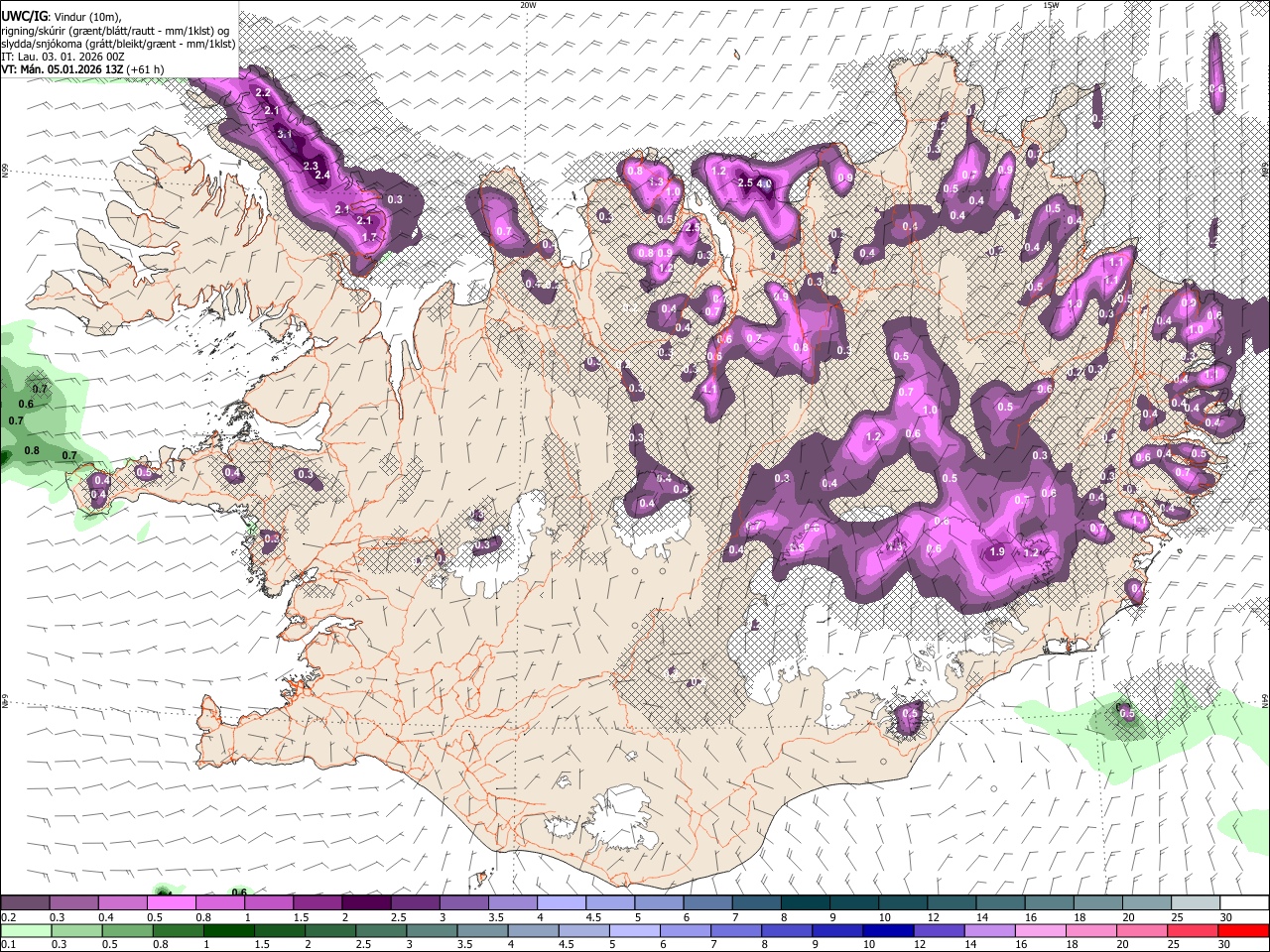Click the 'IT: Lau. 03. 01. 2026 00Z' initial time line
The width and height of the screenshot is (1270, 952).
(63, 57)
